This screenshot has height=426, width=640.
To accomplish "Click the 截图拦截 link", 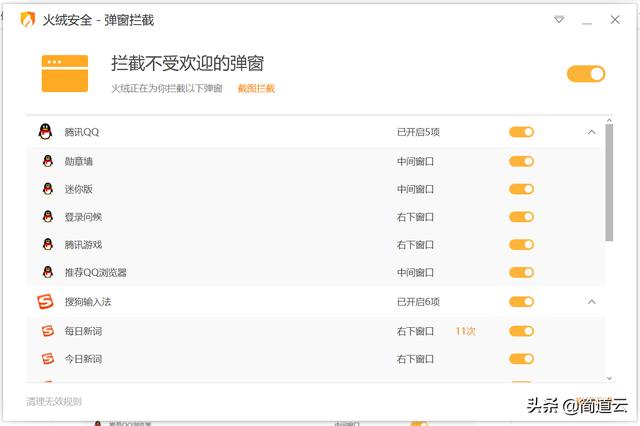I will 256,88.
